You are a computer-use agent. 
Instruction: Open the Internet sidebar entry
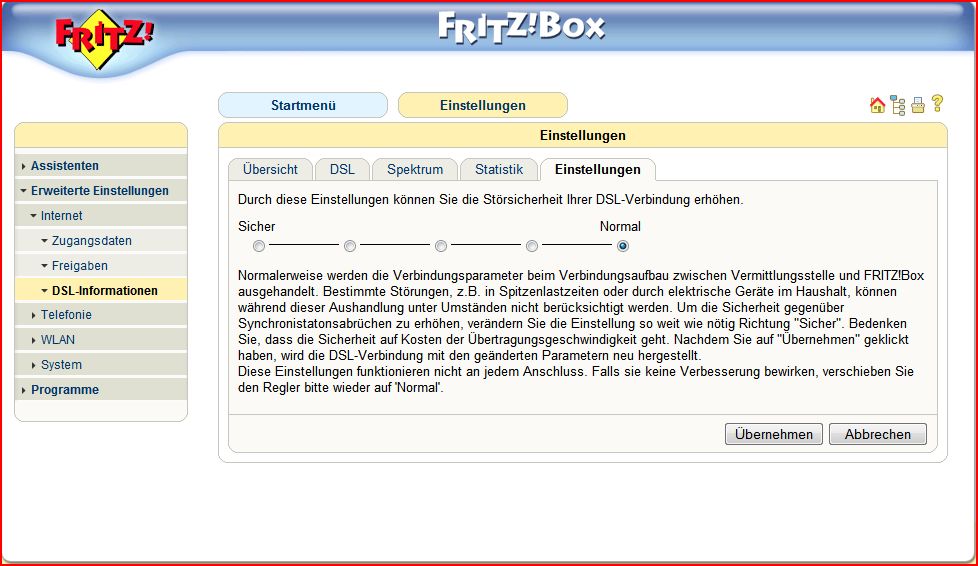pos(61,216)
